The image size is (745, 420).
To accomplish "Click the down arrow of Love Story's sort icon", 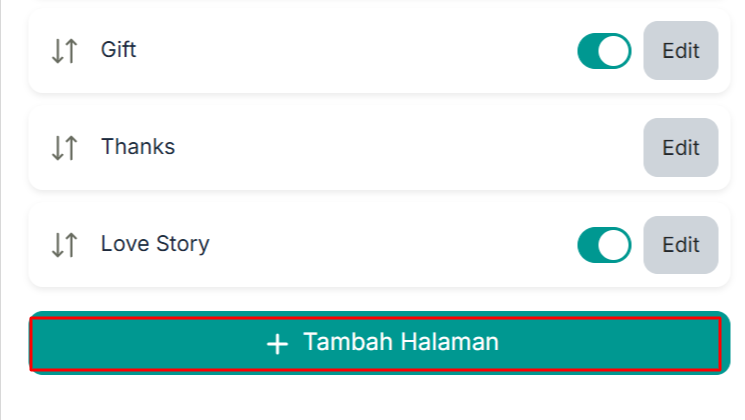I will [x=57, y=245].
